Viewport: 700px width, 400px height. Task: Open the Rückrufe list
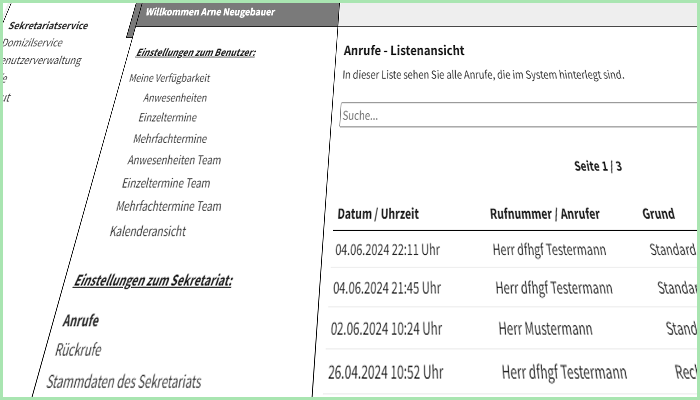(78, 350)
